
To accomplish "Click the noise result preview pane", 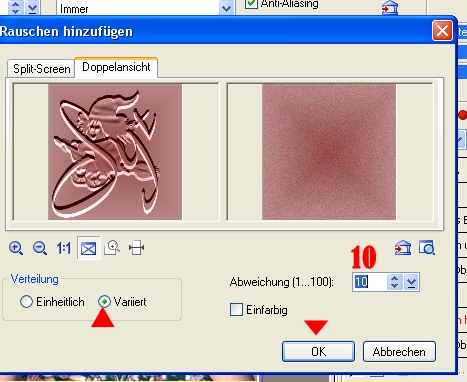I will point(330,152).
